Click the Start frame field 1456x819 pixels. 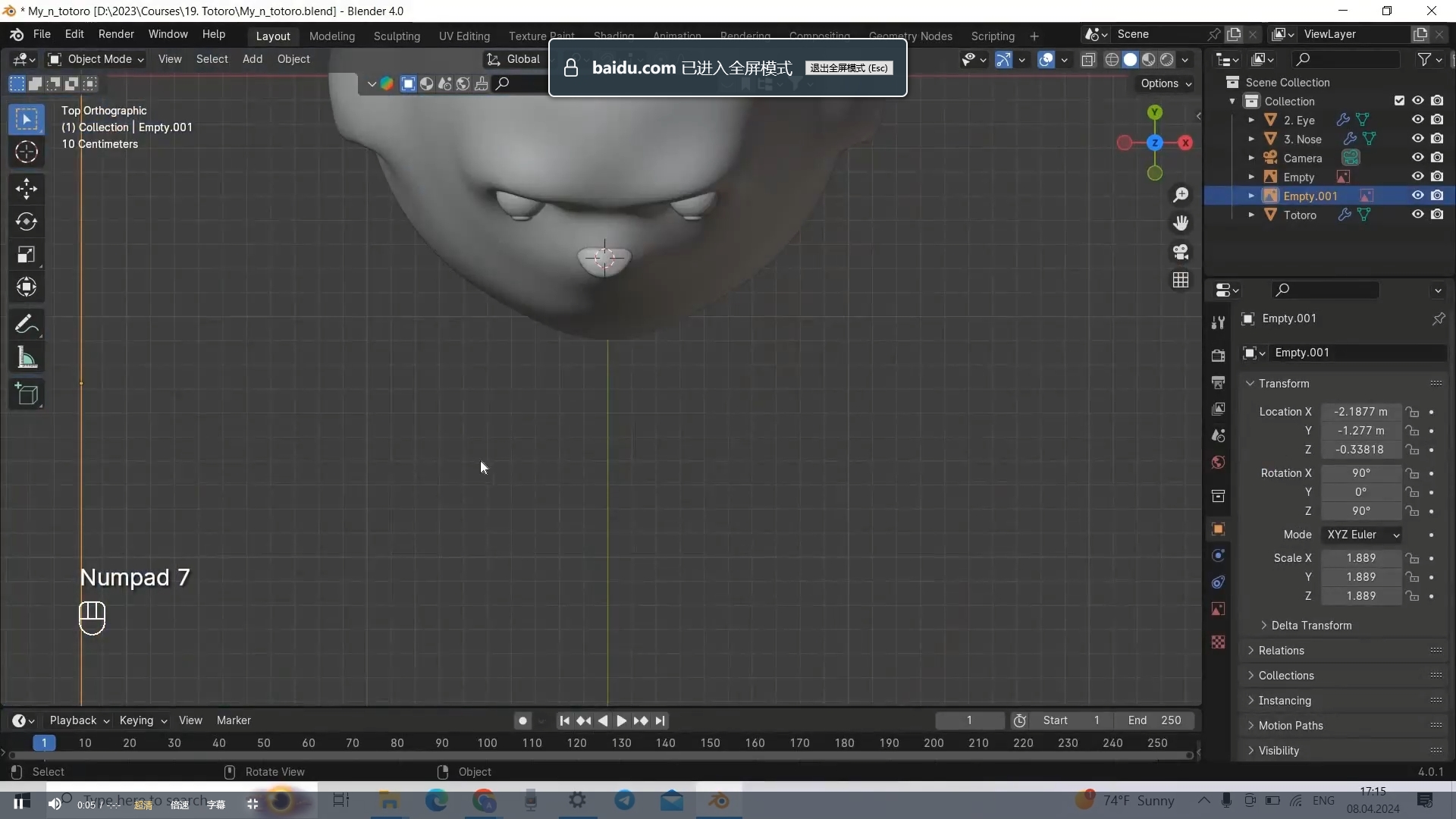pyautogui.click(x=1070, y=720)
